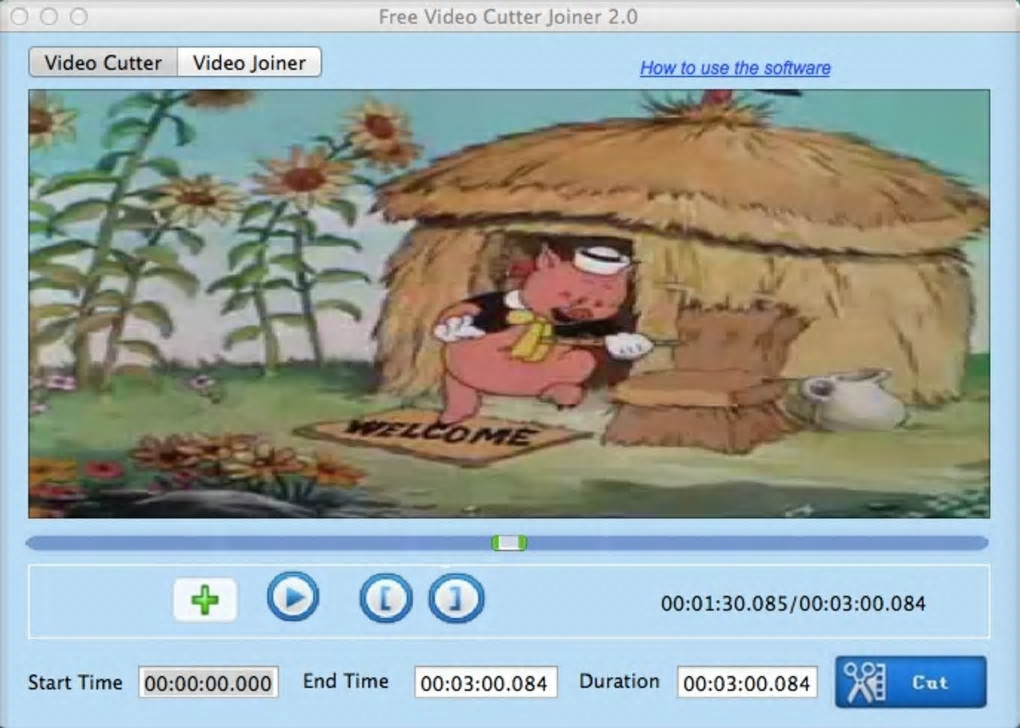This screenshot has height=728, width=1020.
Task: Switch to the Video Cutter tab
Action: 103,62
